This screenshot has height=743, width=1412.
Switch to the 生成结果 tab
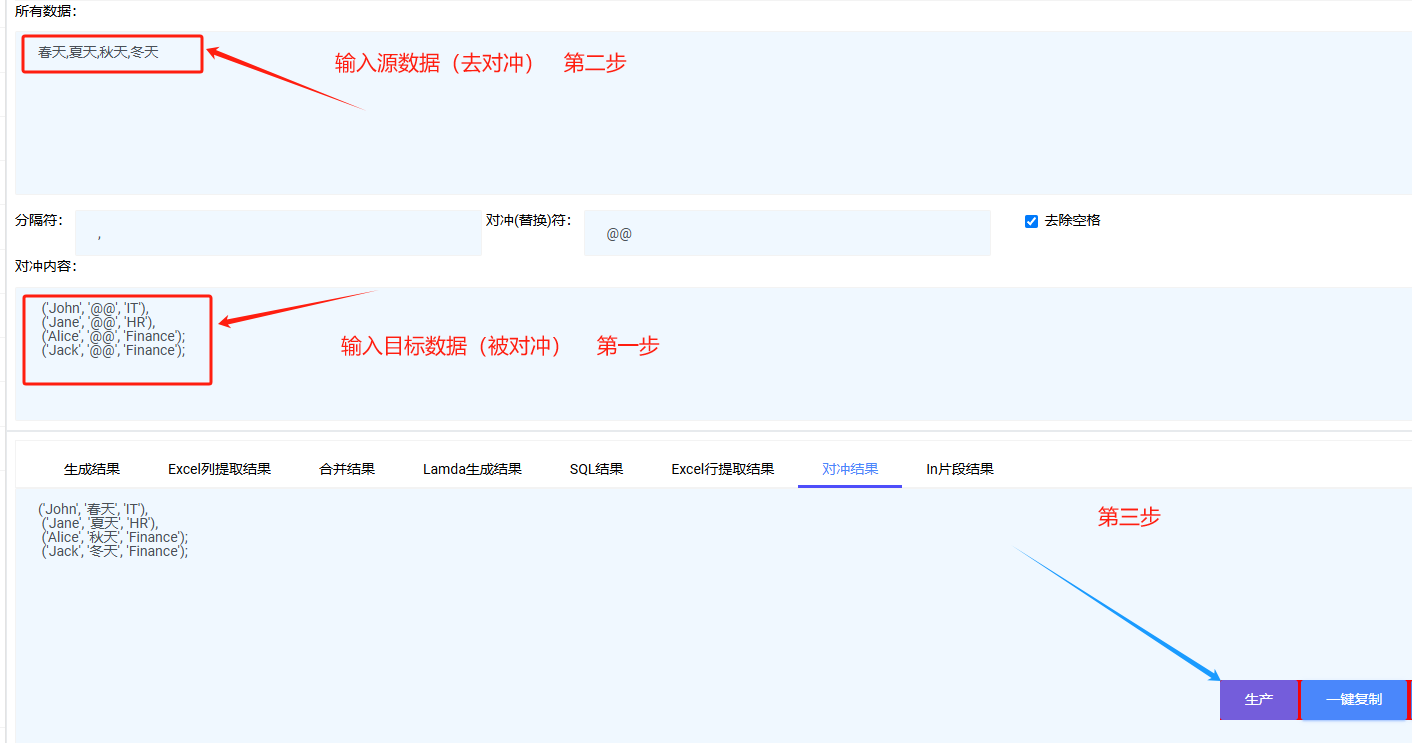pyautogui.click(x=92, y=469)
